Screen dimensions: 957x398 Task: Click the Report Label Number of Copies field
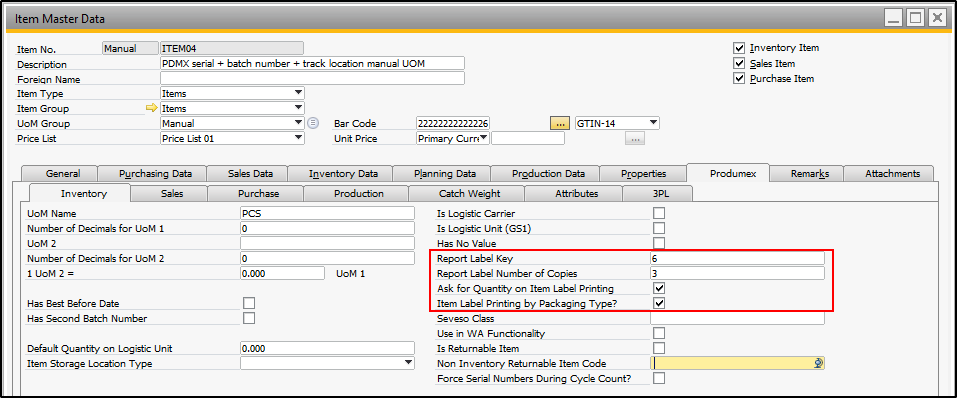tap(737, 273)
